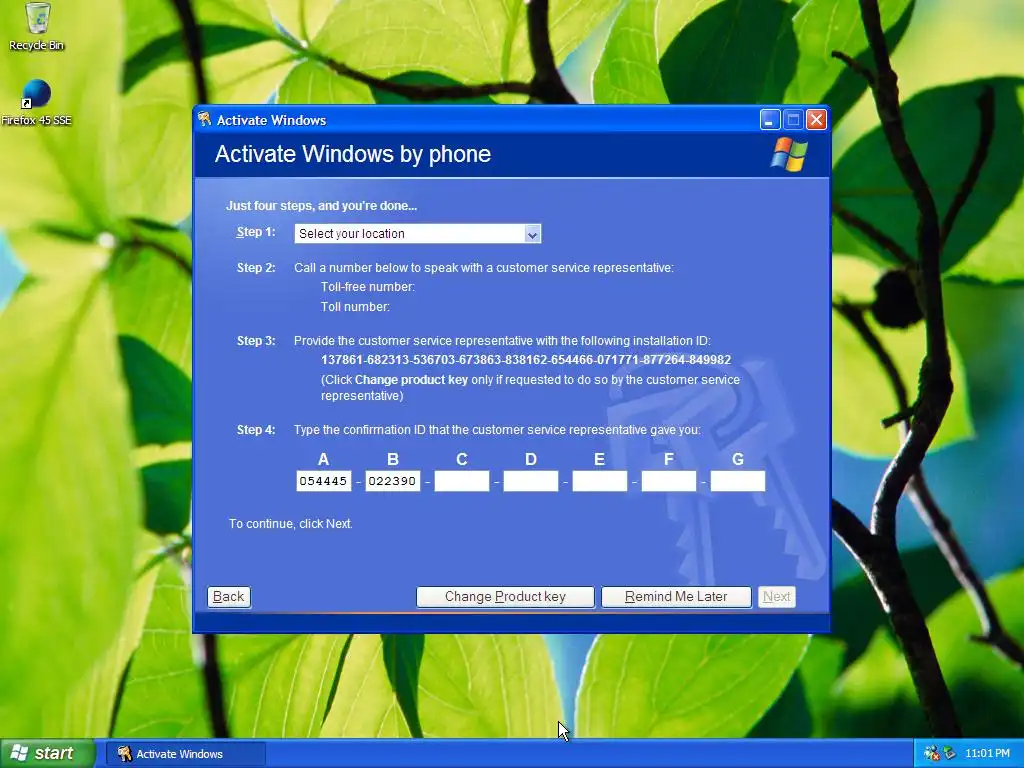Click the Windows flag logo in the dialog header
1024x768 pixels.
(x=789, y=154)
